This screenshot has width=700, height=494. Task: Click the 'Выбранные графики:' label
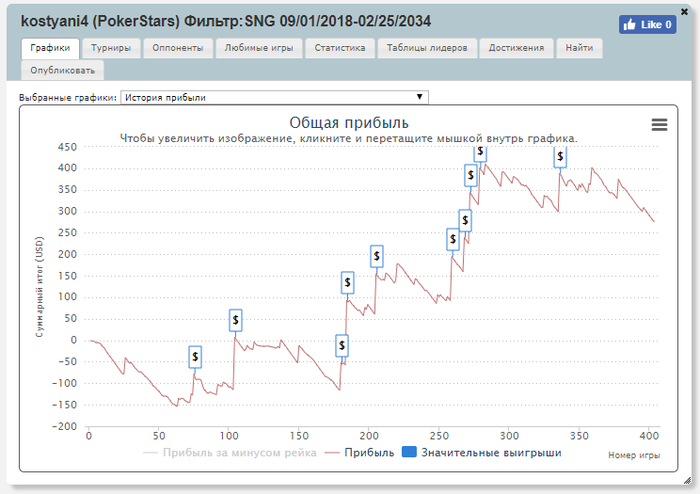coord(68,98)
